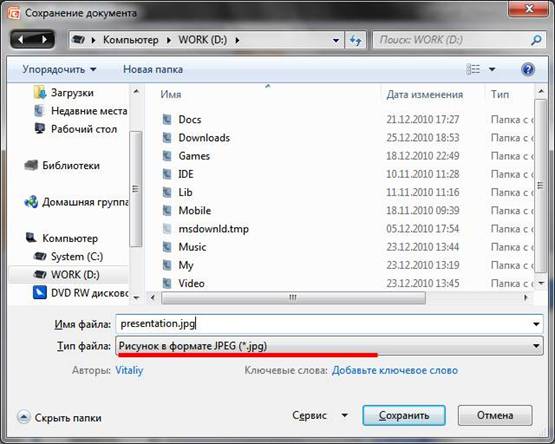Click the search magnifier icon
This screenshot has width=555, height=444.
click(536, 40)
